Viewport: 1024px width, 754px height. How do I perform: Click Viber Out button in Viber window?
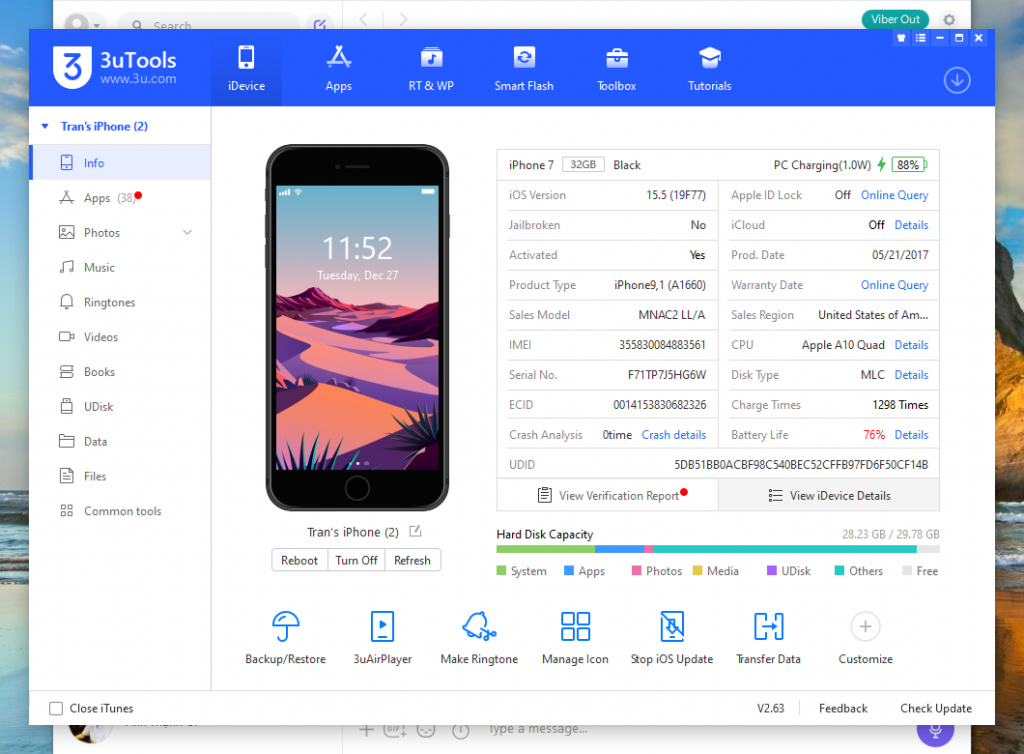pos(895,19)
